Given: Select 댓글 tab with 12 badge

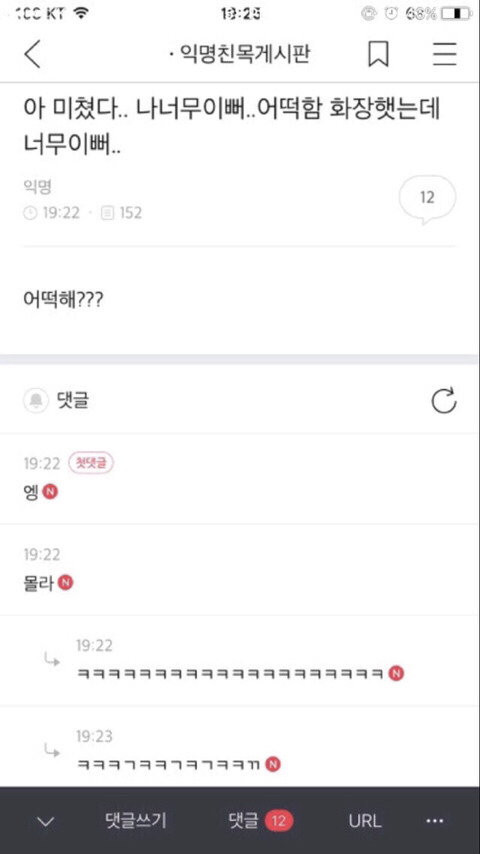Looking at the screenshot, I should pyautogui.click(x=261, y=820).
